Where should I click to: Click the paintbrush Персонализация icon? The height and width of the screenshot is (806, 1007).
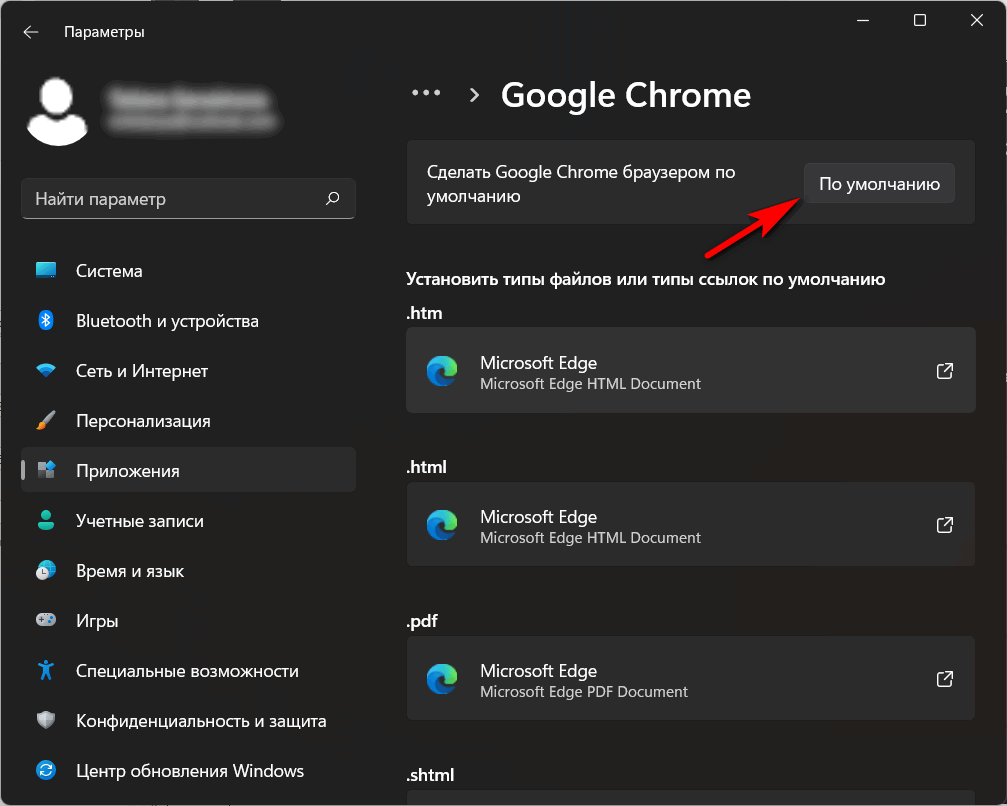pyautogui.click(x=46, y=420)
